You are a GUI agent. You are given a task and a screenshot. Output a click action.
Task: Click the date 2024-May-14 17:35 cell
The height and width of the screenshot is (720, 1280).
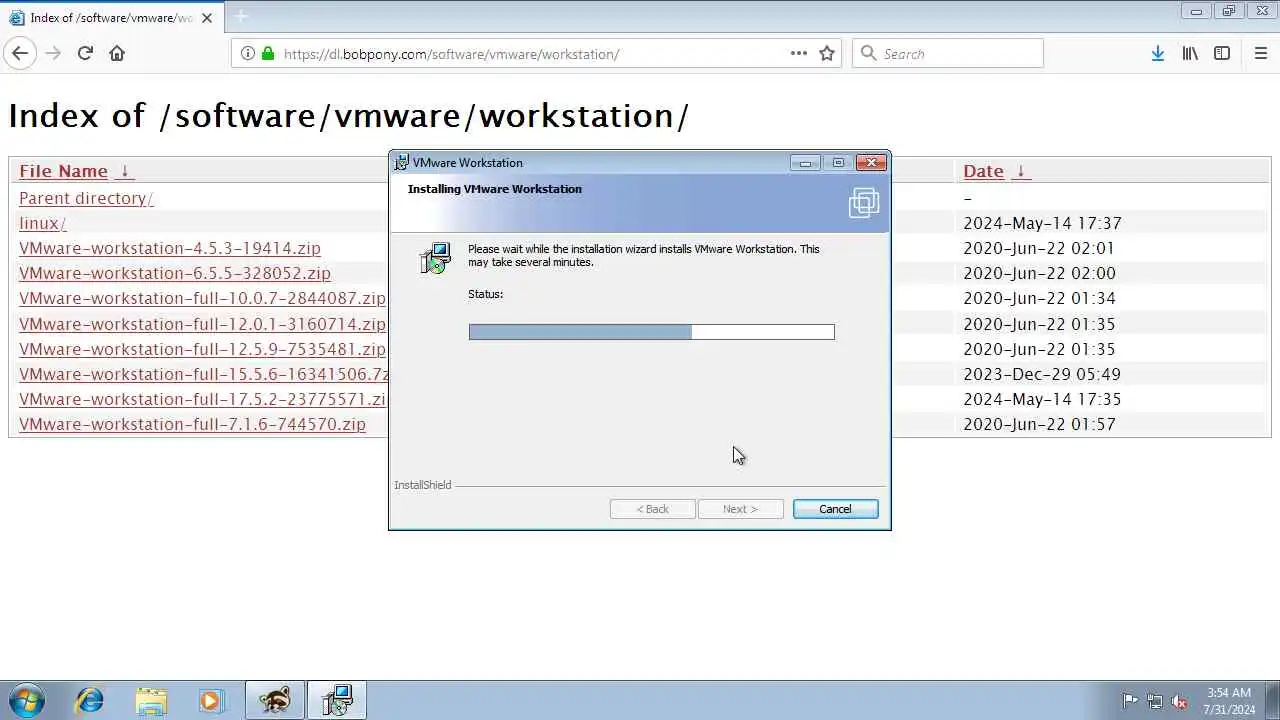(x=1042, y=399)
